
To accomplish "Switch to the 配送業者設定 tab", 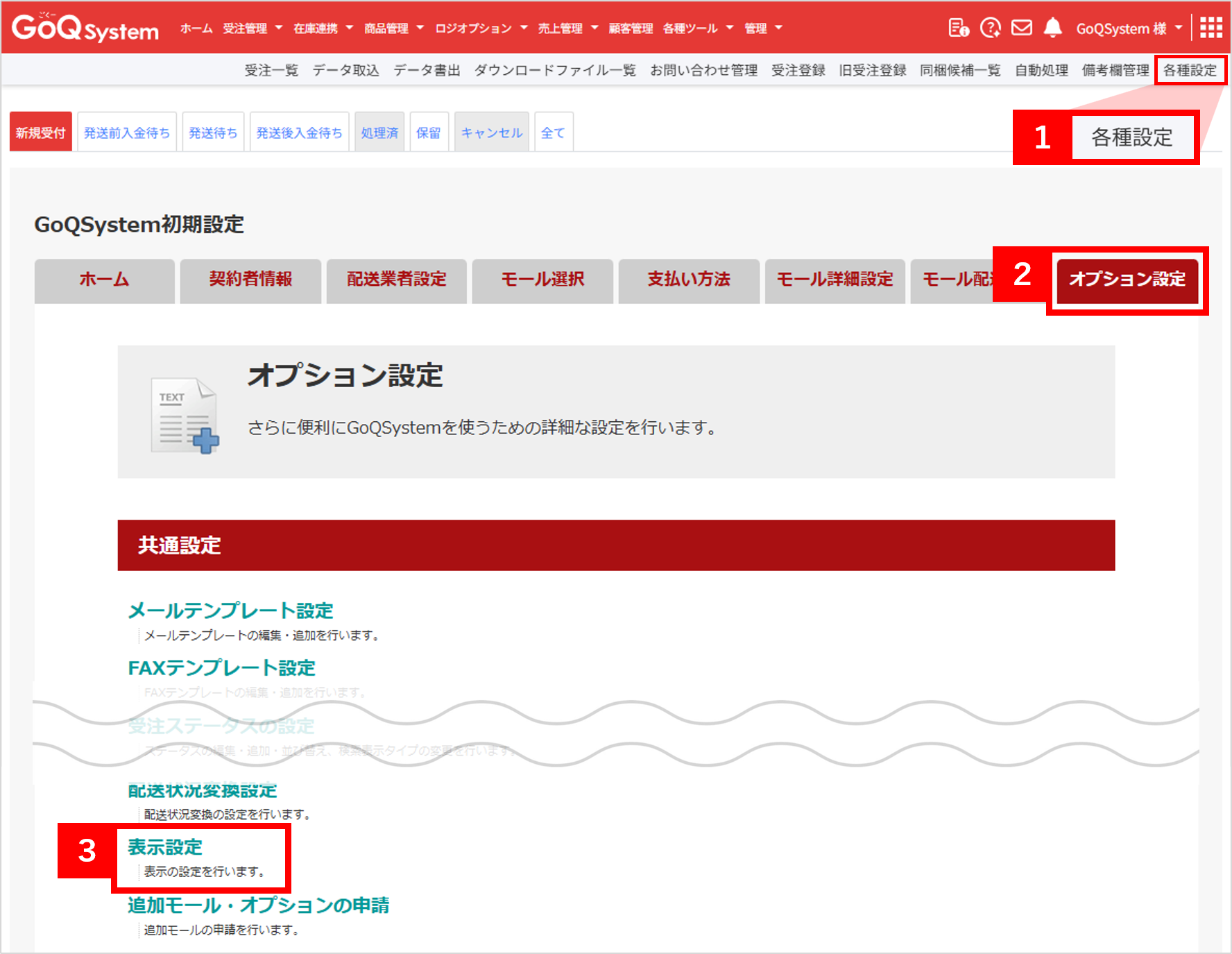I will (396, 279).
